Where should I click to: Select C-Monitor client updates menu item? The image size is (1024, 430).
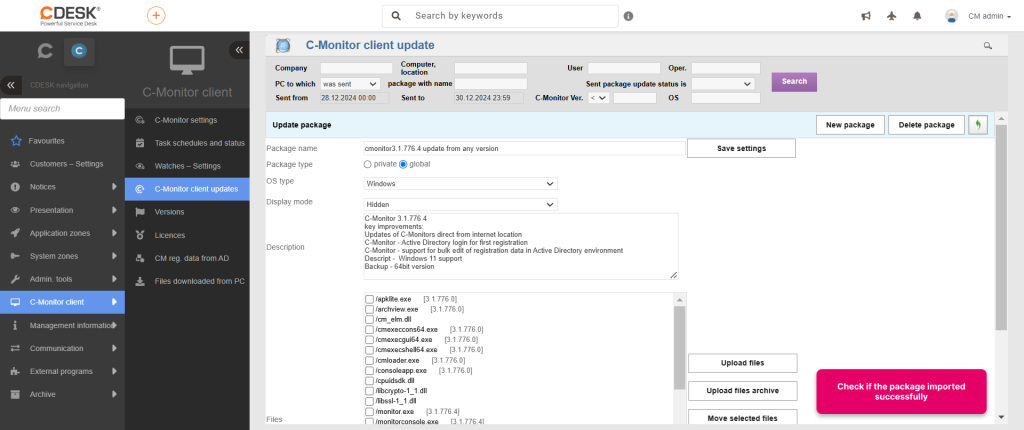click(187, 189)
